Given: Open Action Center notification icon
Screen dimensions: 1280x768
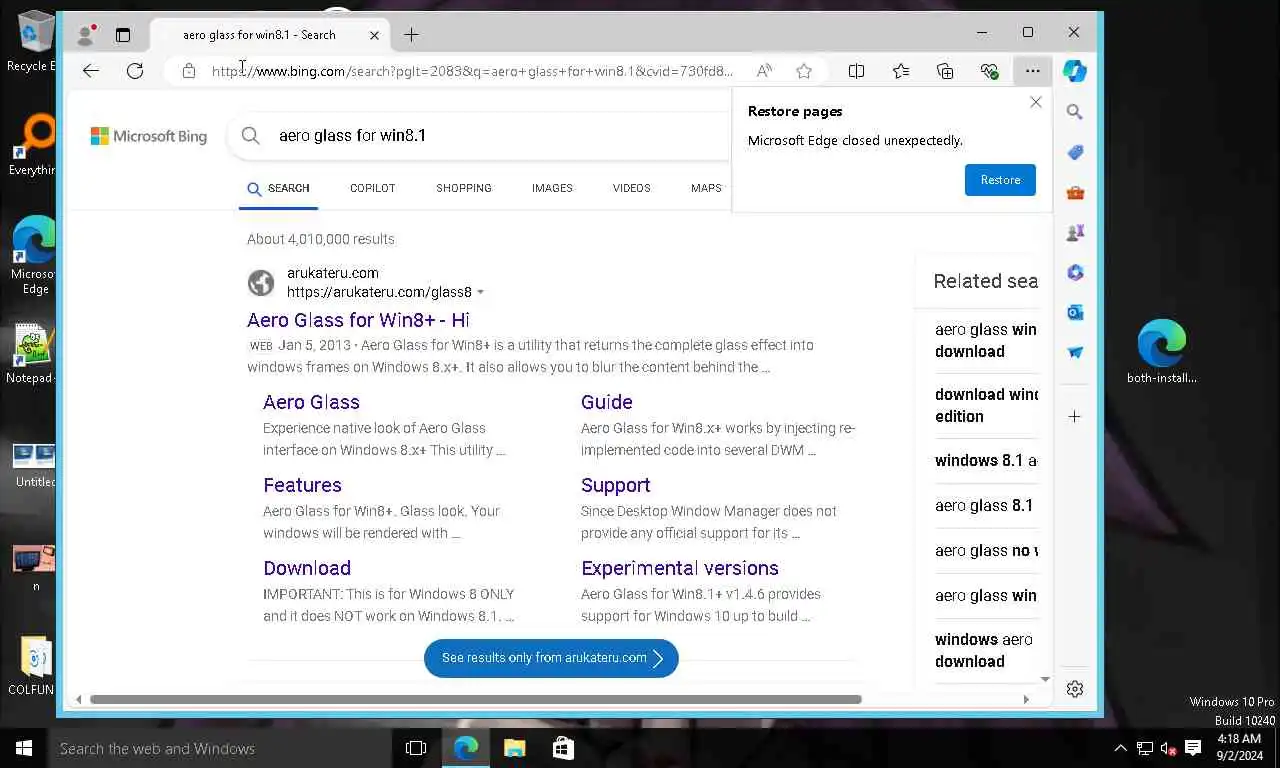Looking at the screenshot, I should [x=1193, y=748].
